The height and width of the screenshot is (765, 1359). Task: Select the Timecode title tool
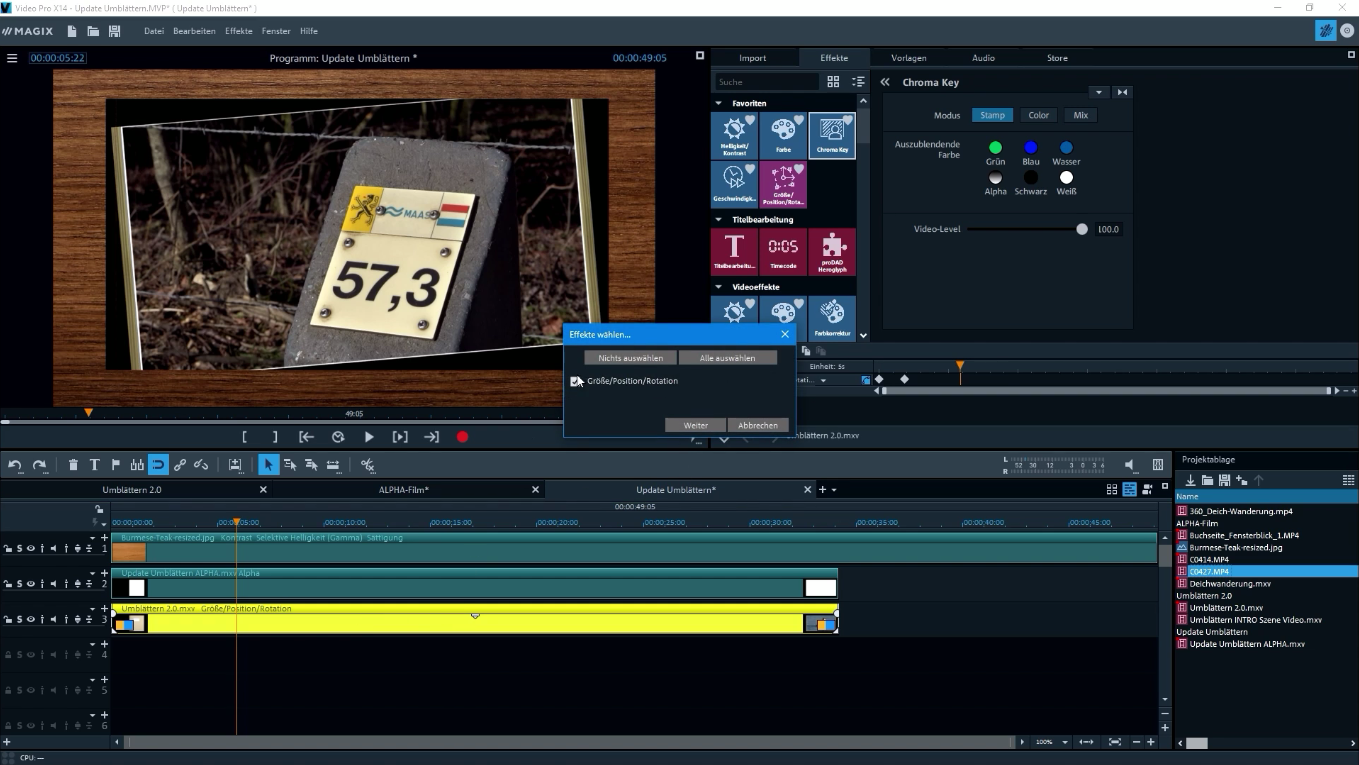(x=783, y=251)
